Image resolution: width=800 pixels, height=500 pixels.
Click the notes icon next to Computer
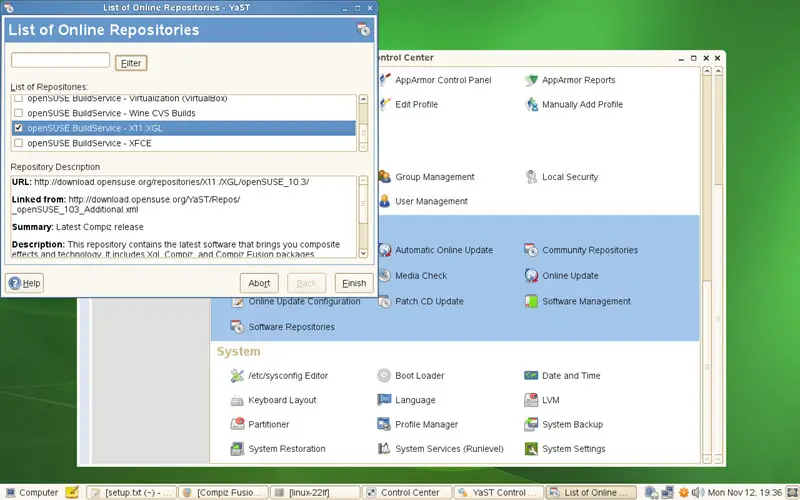(x=72, y=492)
